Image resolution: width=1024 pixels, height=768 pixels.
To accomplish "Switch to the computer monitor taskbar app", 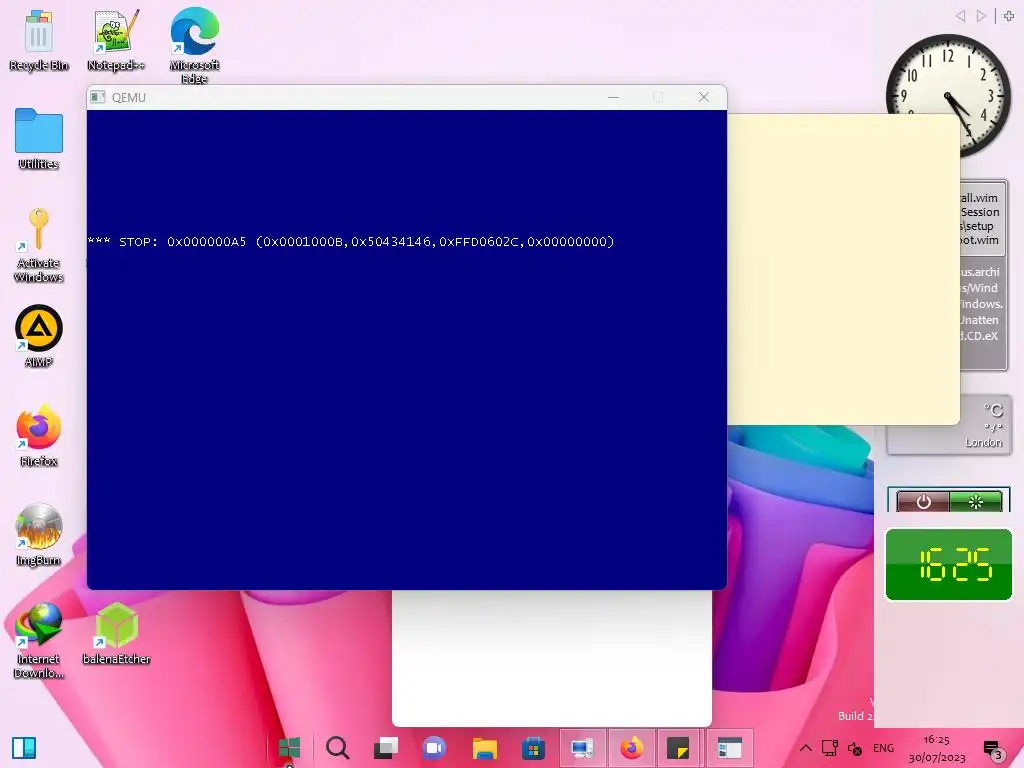I will 582,748.
